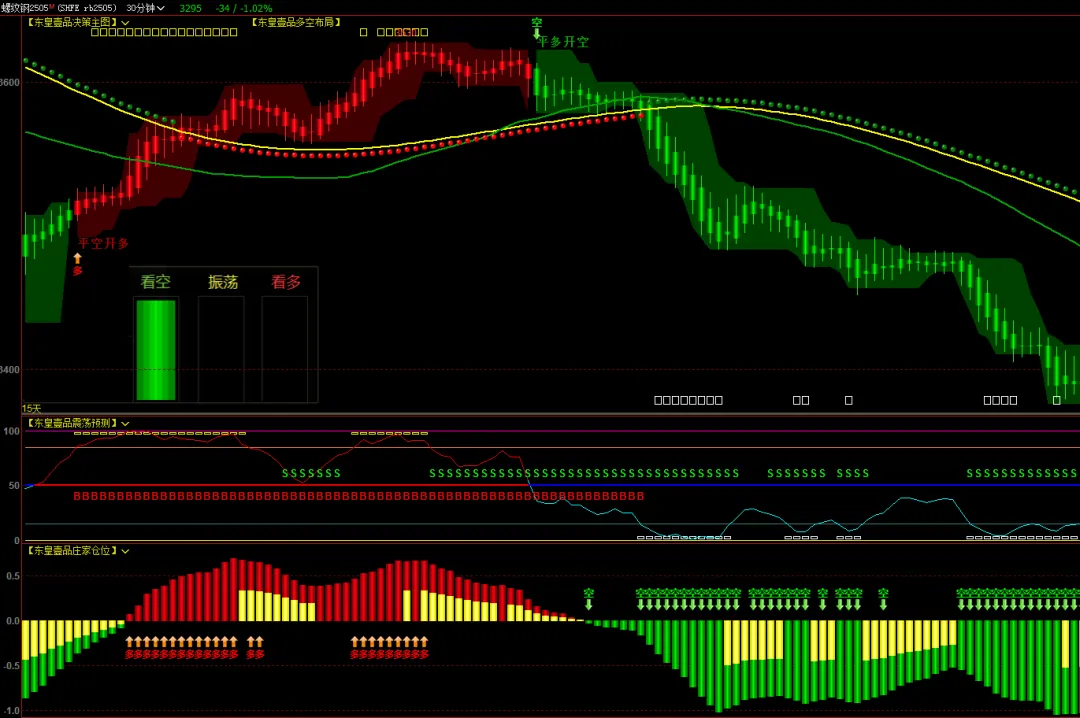This screenshot has height=718, width=1080.
Task: Click the 东皇壹品多空布局 indicator label
Action: click(296, 22)
